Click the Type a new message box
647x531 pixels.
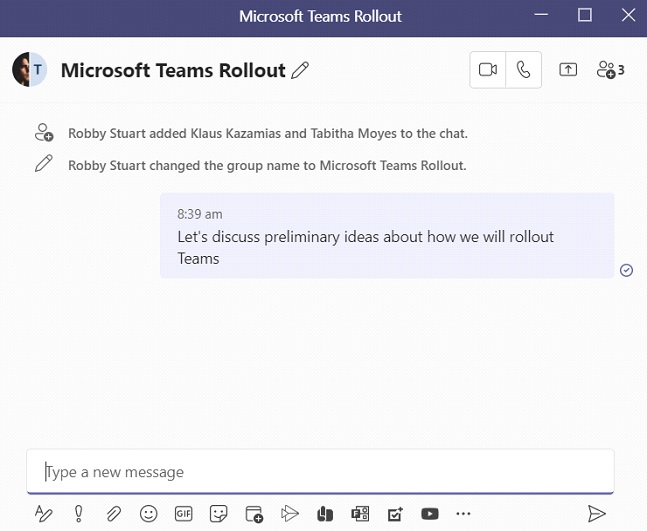coord(320,471)
